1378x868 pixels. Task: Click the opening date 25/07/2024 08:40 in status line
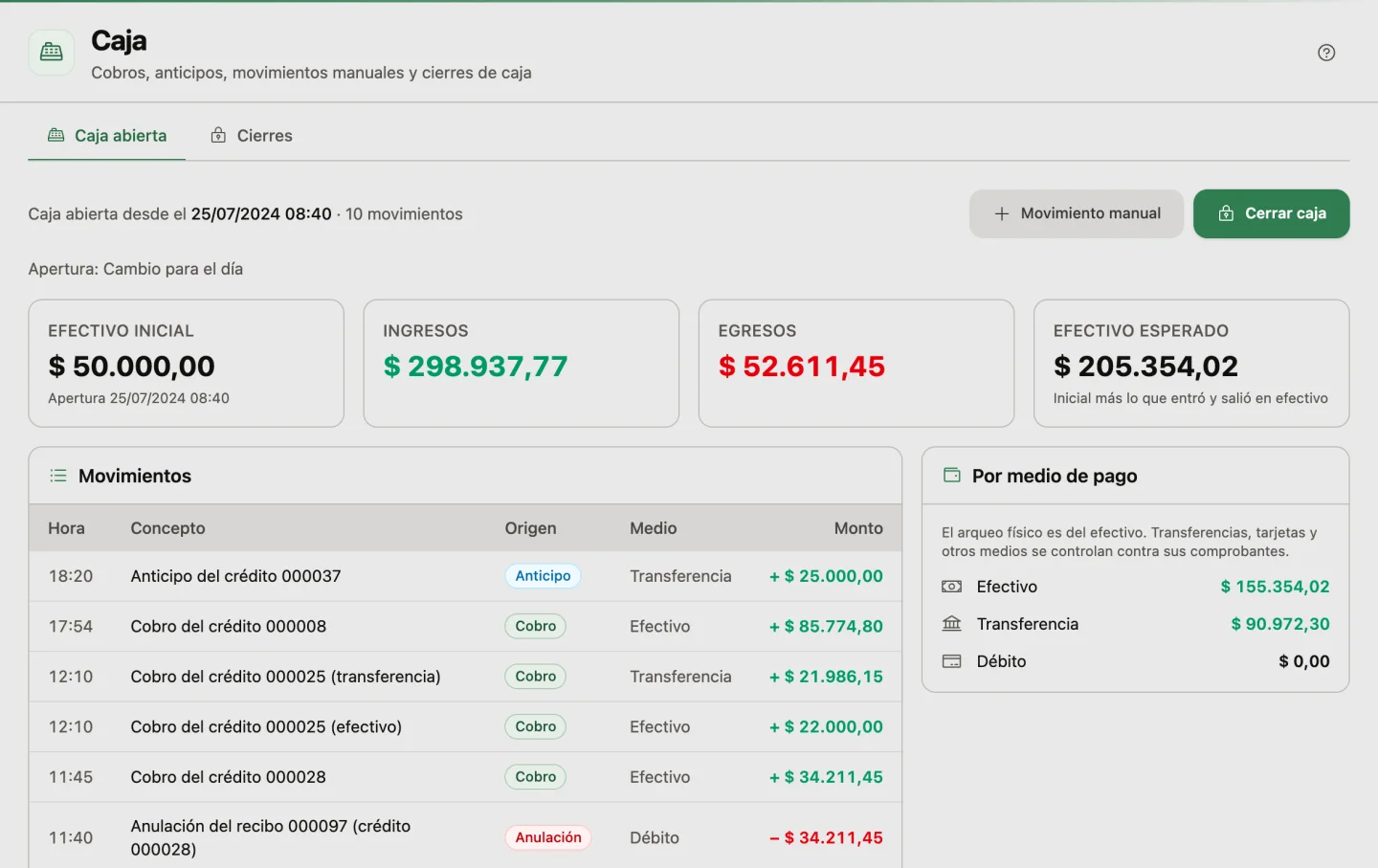point(261,214)
